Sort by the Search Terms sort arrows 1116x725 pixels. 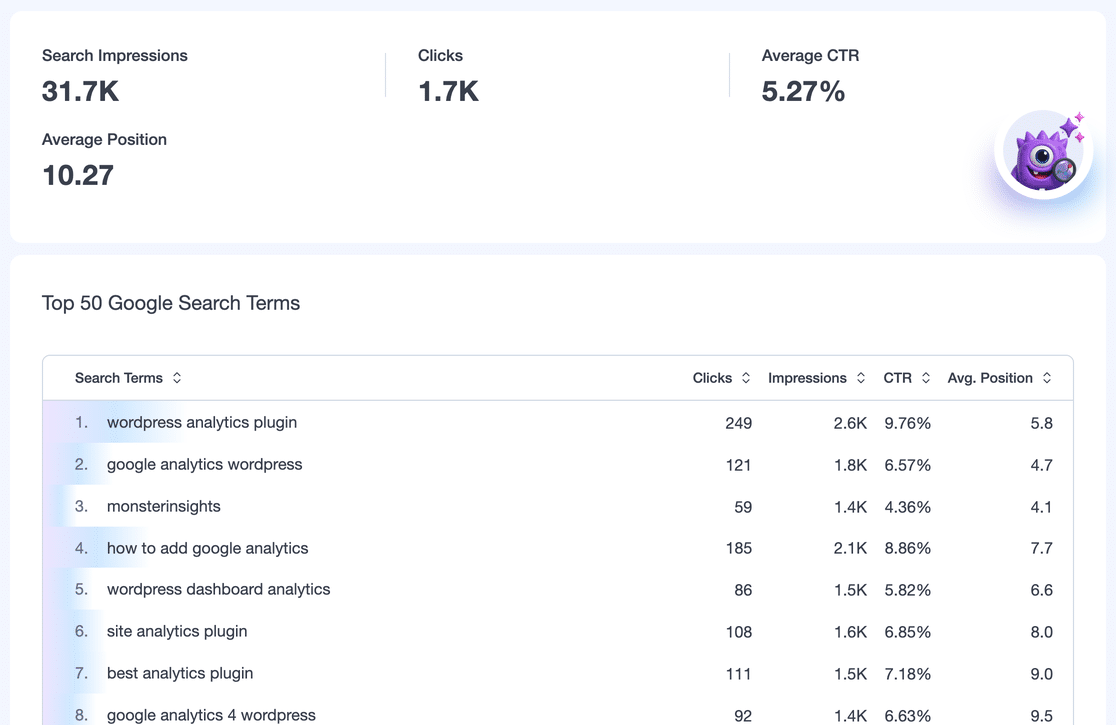tap(177, 378)
